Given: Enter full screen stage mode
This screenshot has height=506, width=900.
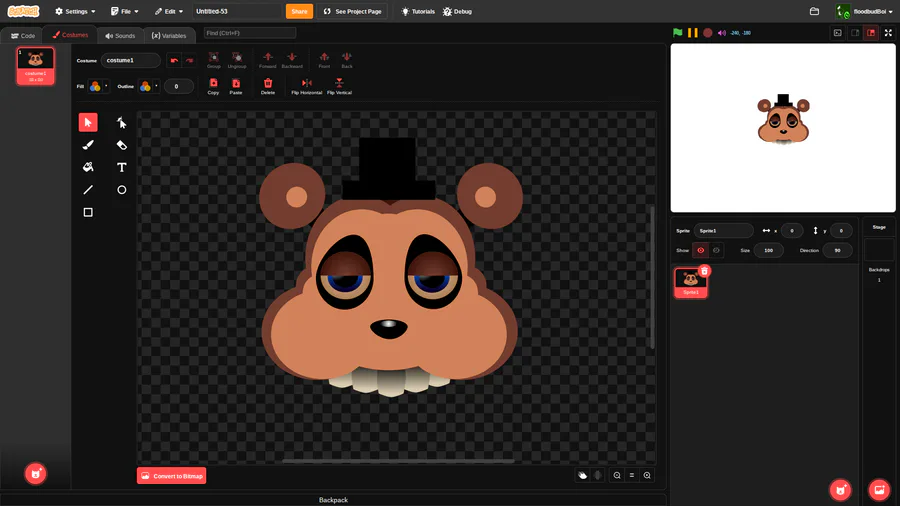Looking at the screenshot, I should (x=888, y=33).
